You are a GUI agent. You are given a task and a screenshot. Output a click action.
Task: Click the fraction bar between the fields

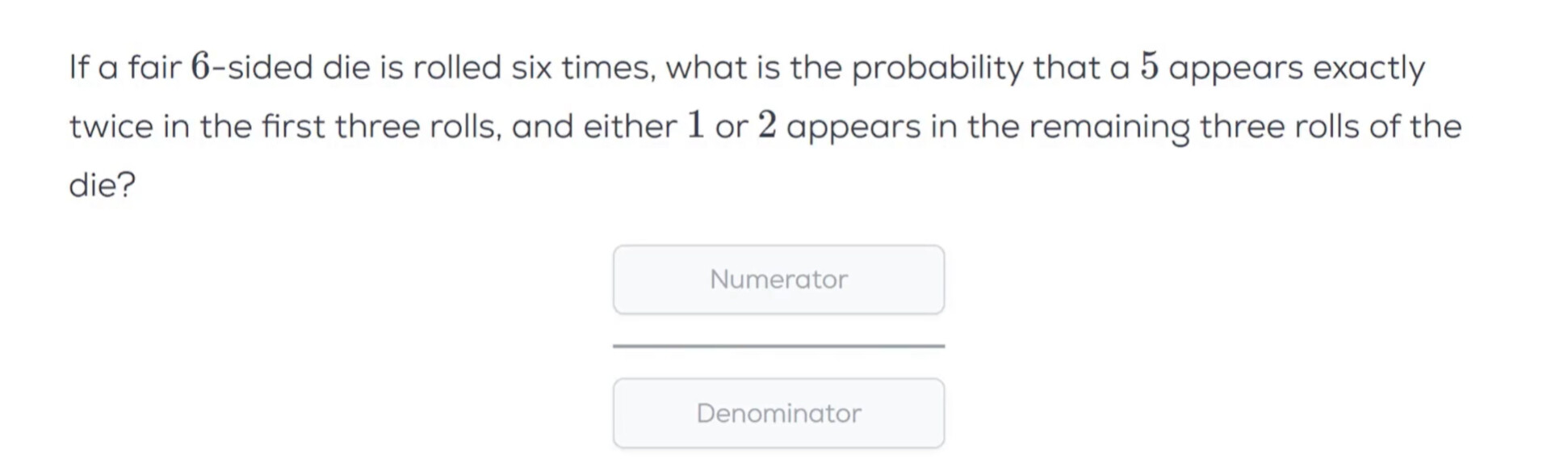(778, 346)
